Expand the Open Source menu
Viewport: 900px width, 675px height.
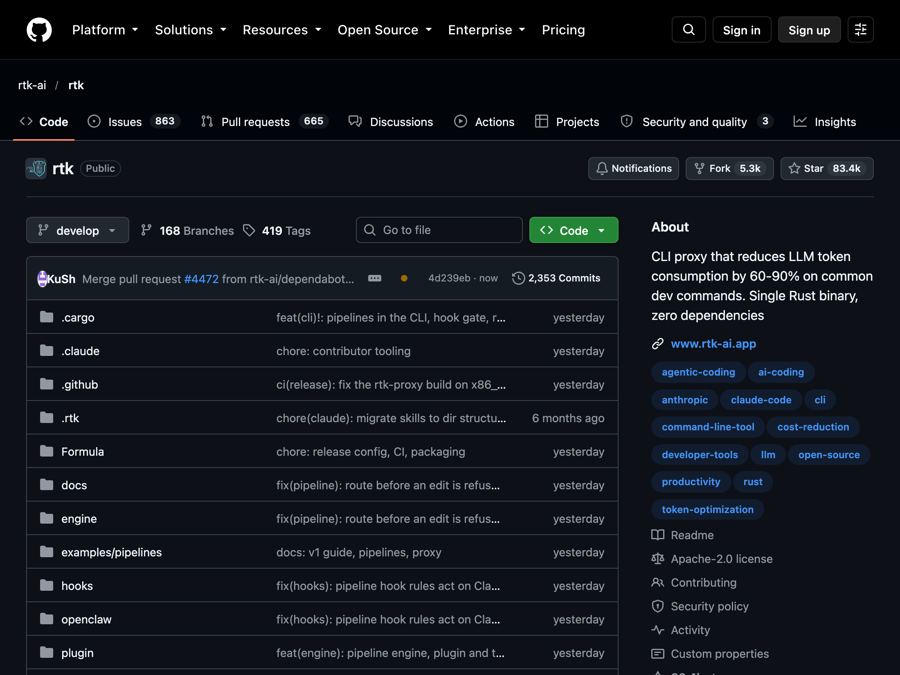pyautogui.click(x=385, y=30)
